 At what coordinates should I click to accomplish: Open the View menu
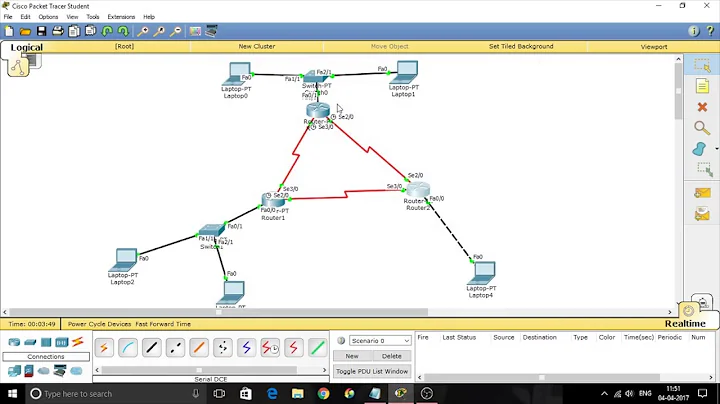coord(73,17)
